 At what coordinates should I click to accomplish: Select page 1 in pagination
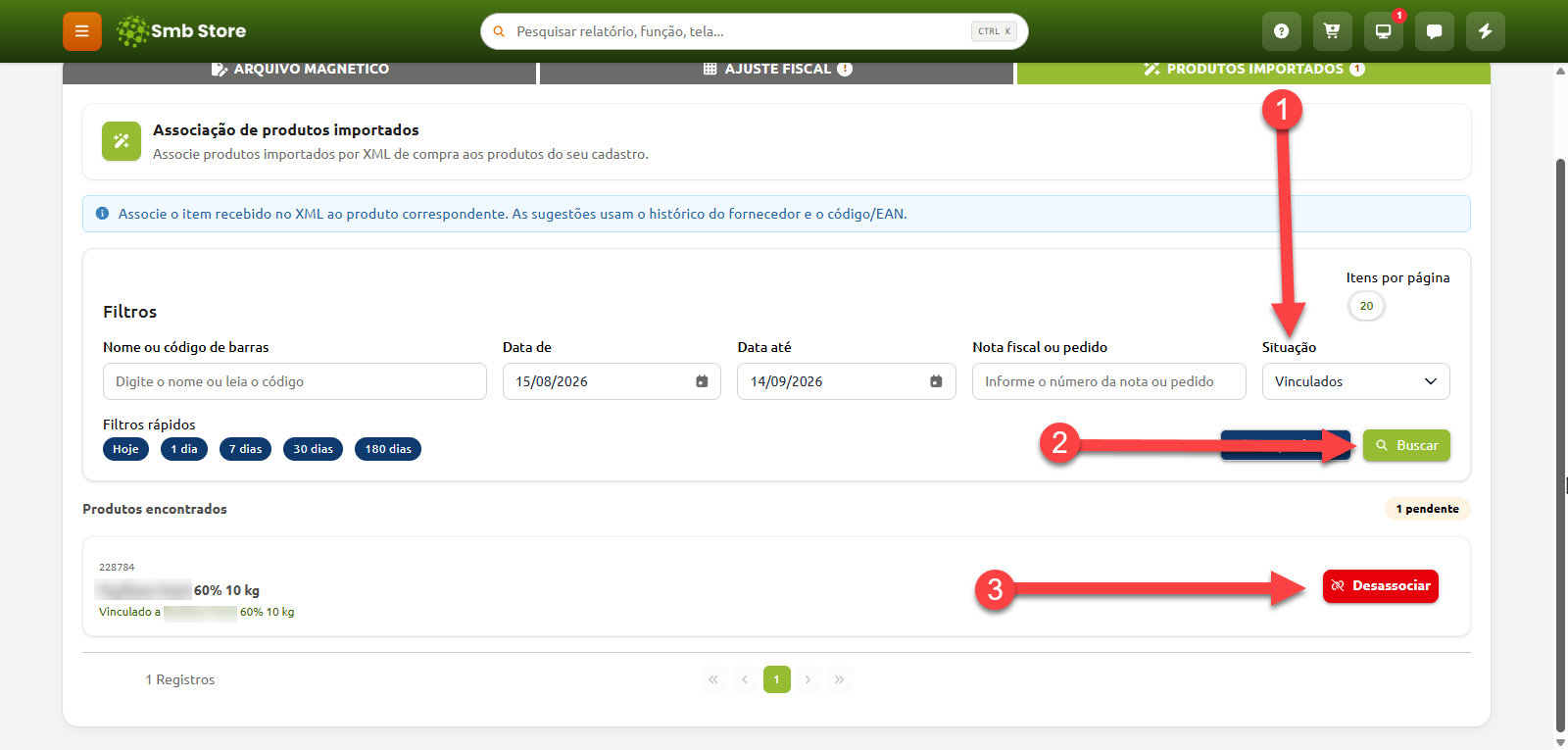pyautogui.click(x=777, y=679)
